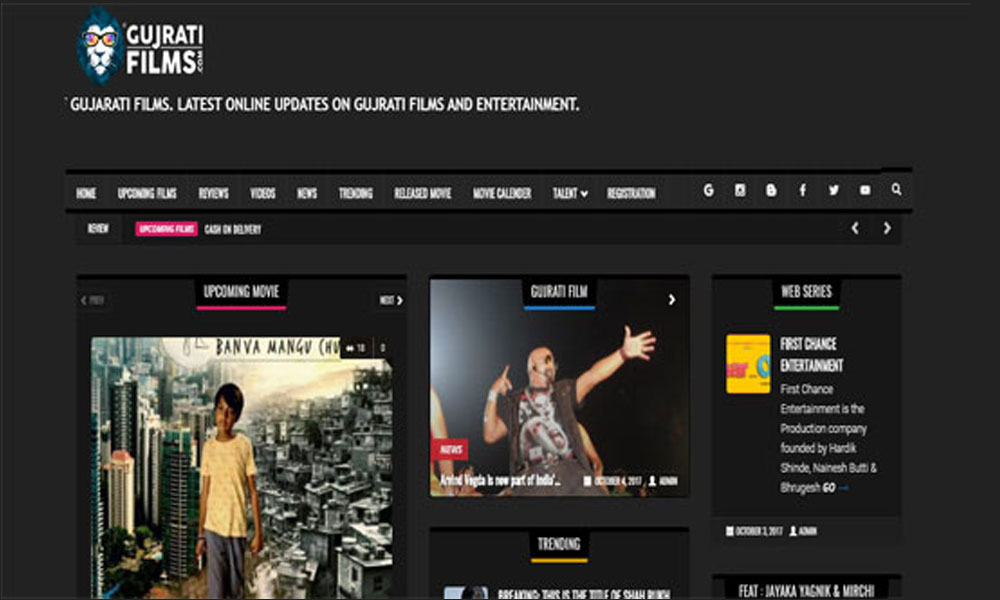Visit the Twitter profile icon
Image resolution: width=1000 pixels, height=600 pixels.
tap(834, 191)
